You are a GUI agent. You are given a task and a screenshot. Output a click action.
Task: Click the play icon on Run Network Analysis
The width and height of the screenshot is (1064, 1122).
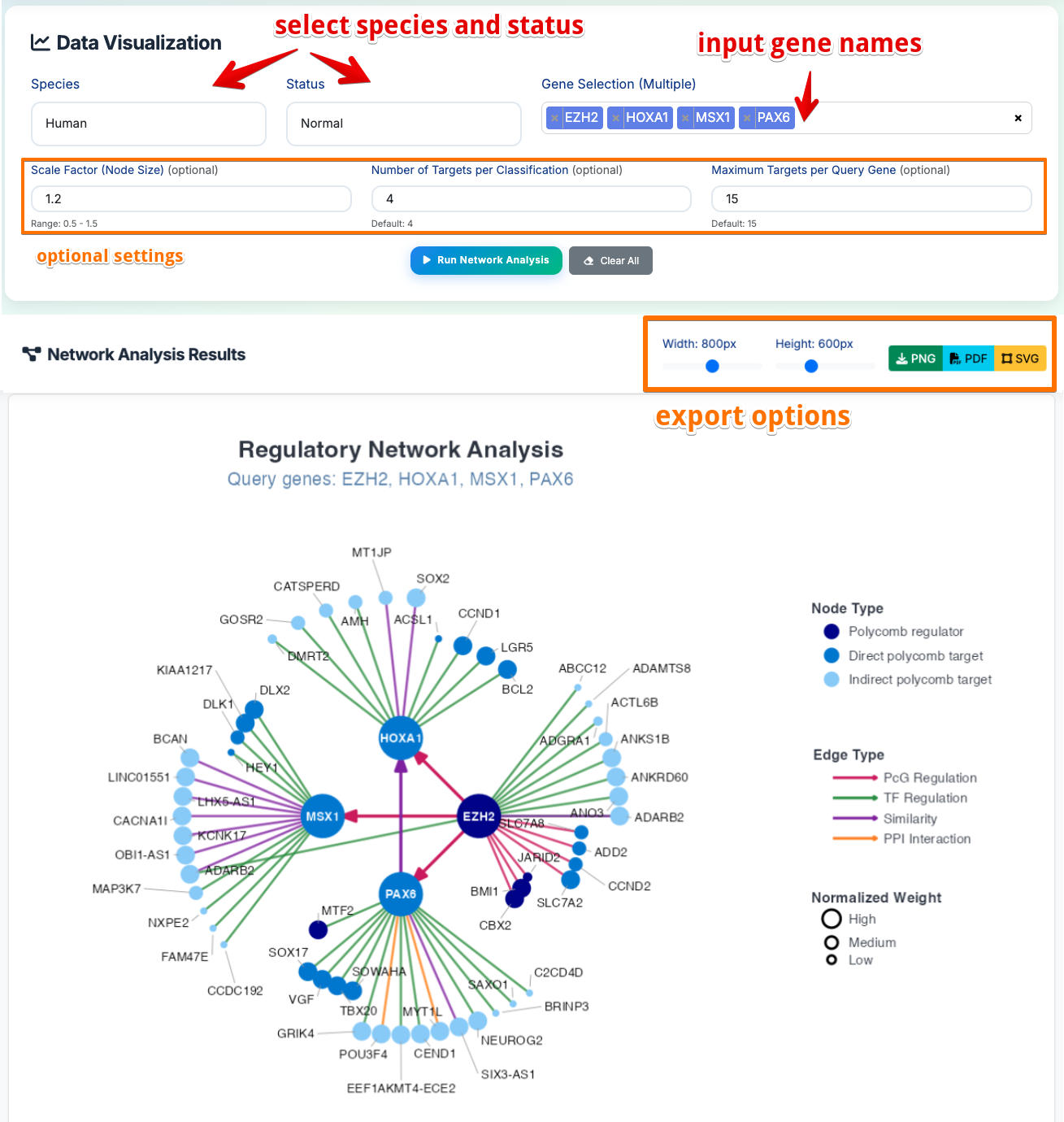click(x=426, y=260)
